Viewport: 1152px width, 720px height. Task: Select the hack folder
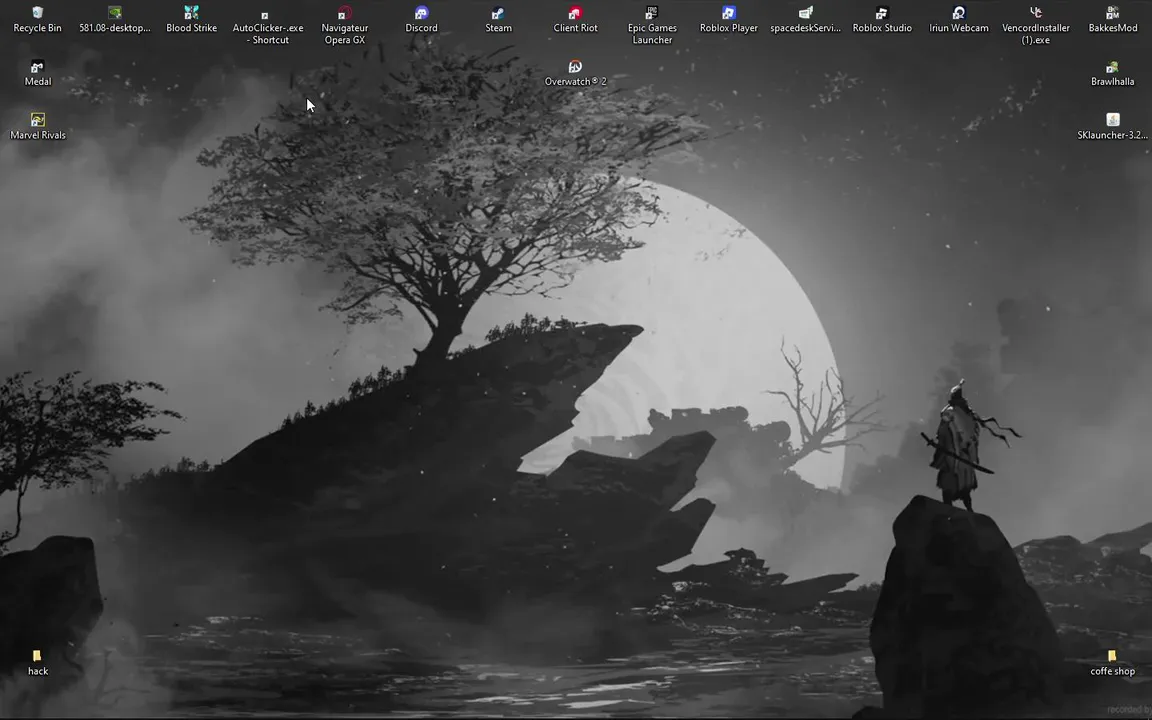37,662
